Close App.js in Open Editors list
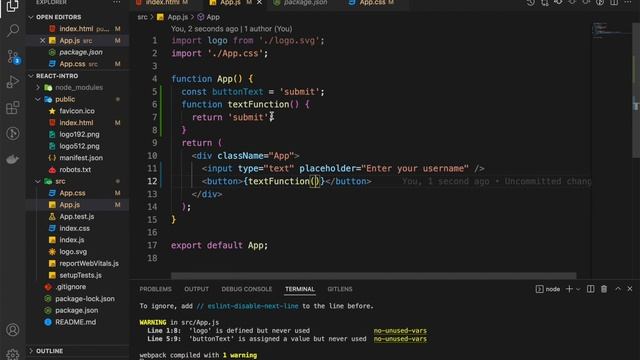The height and width of the screenshot is (360, 640). (x=42, y=40)
